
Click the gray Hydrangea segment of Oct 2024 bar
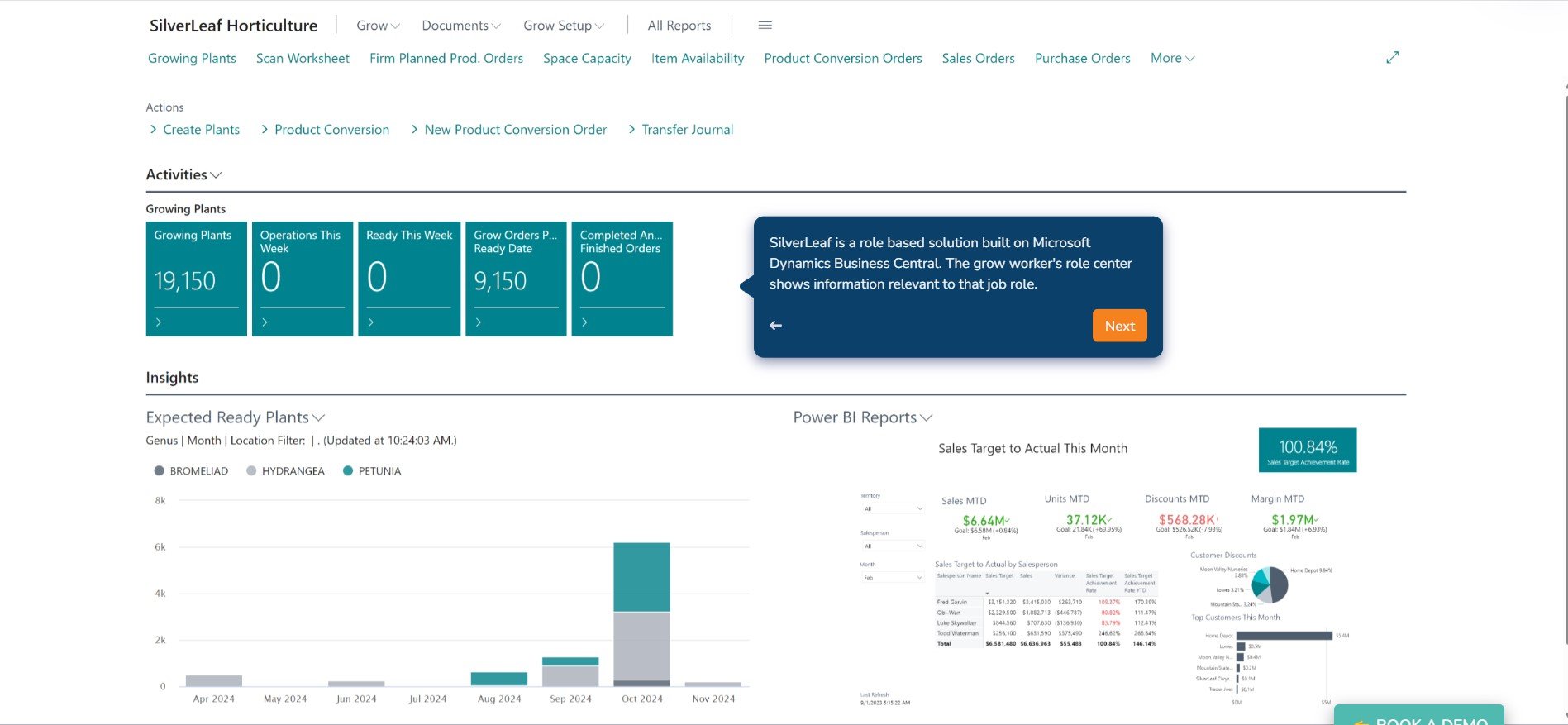(641, 646)
